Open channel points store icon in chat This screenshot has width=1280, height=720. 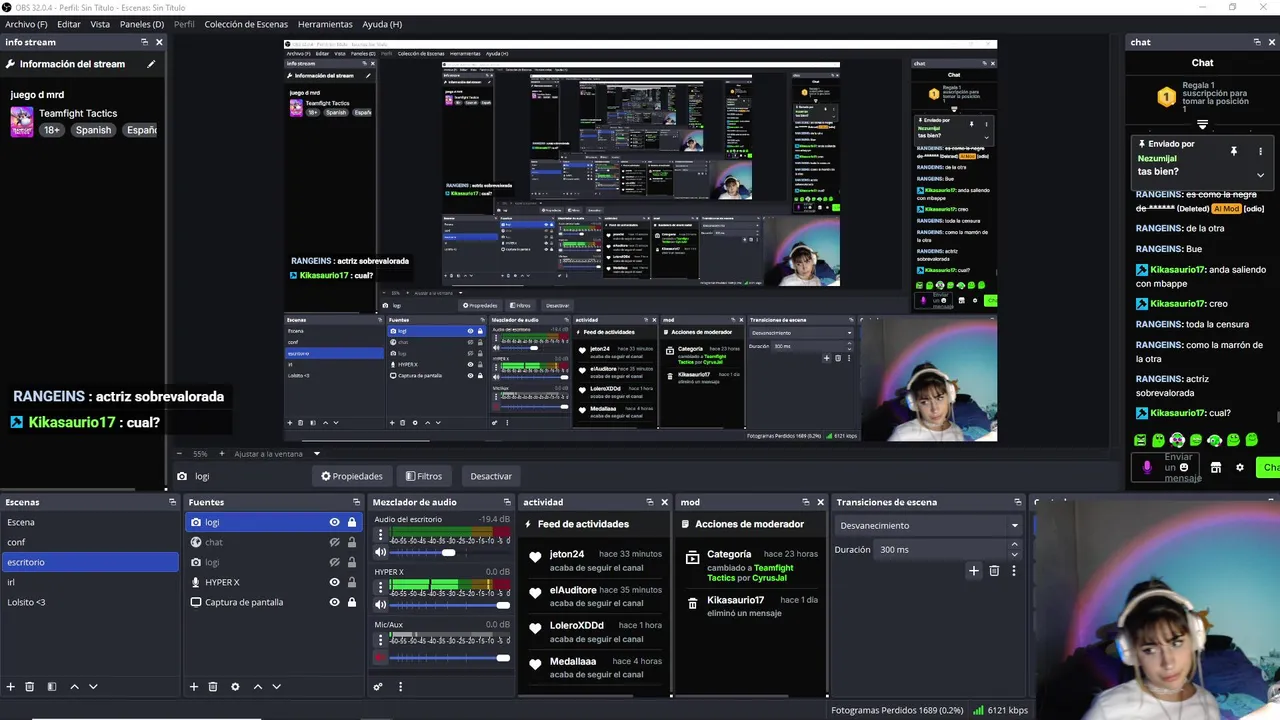[x=1216, y=467]
